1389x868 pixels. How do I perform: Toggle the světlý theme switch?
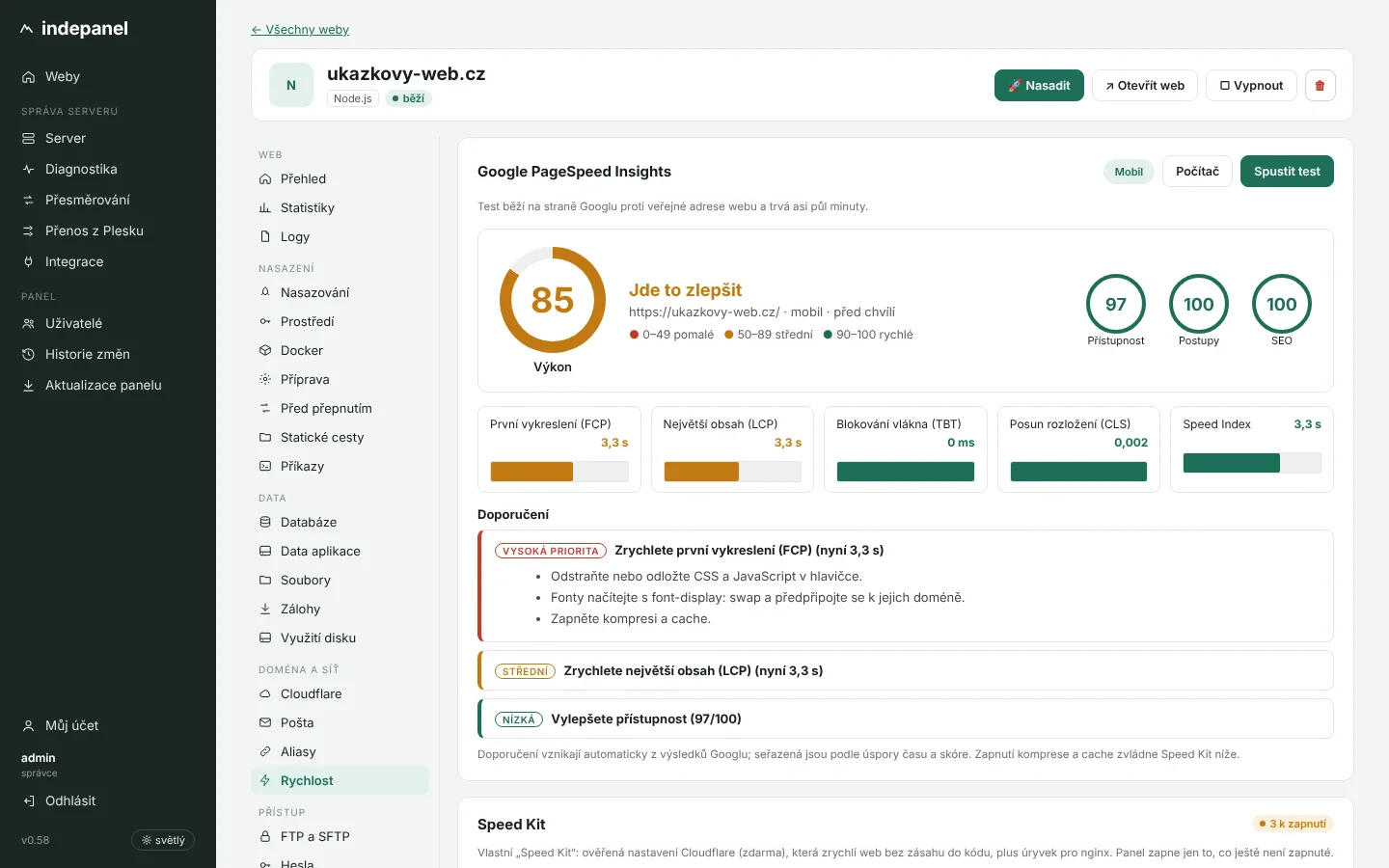pos(163,840)
